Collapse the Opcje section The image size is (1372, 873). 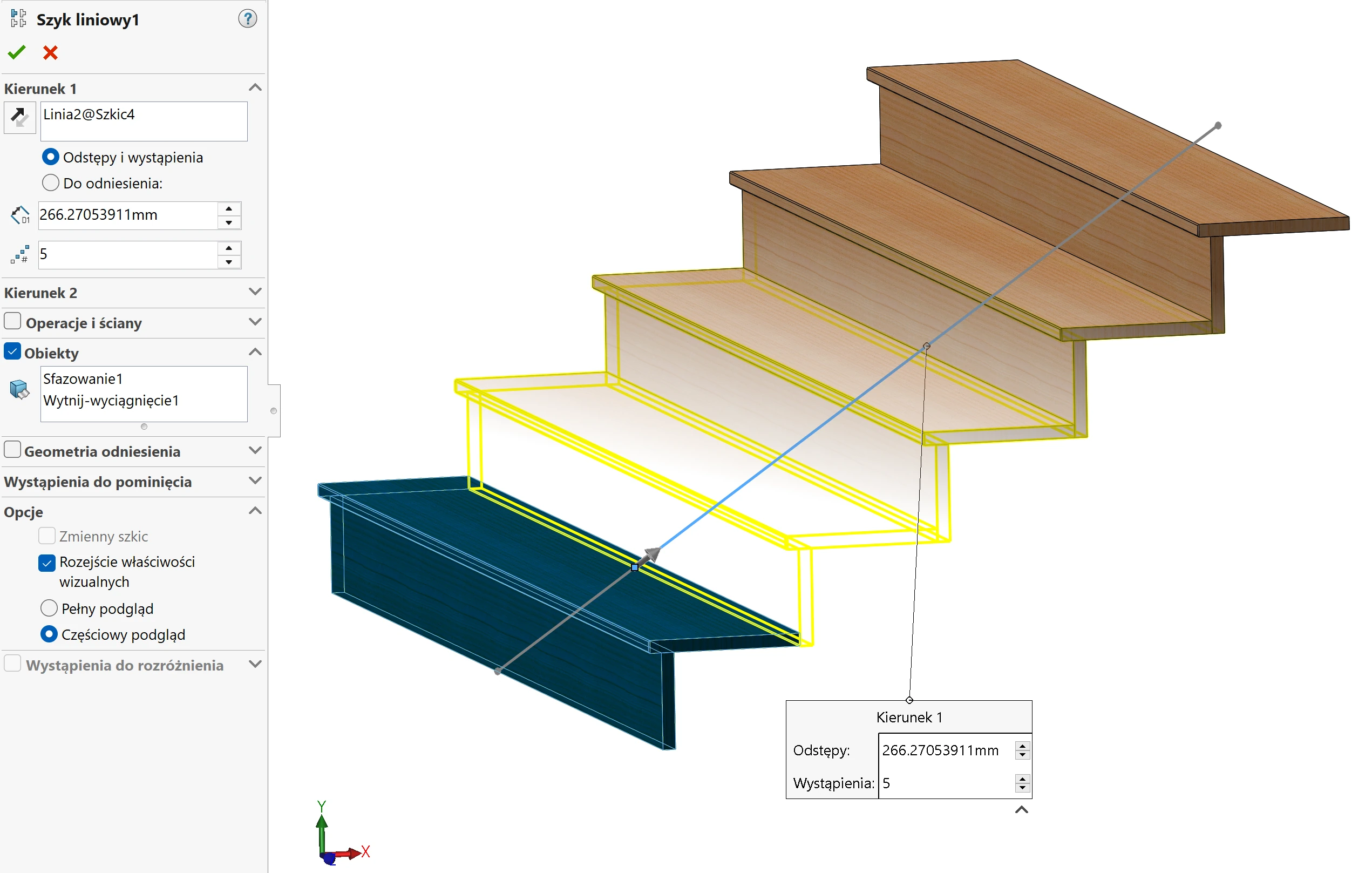click(x=255, y=511)
